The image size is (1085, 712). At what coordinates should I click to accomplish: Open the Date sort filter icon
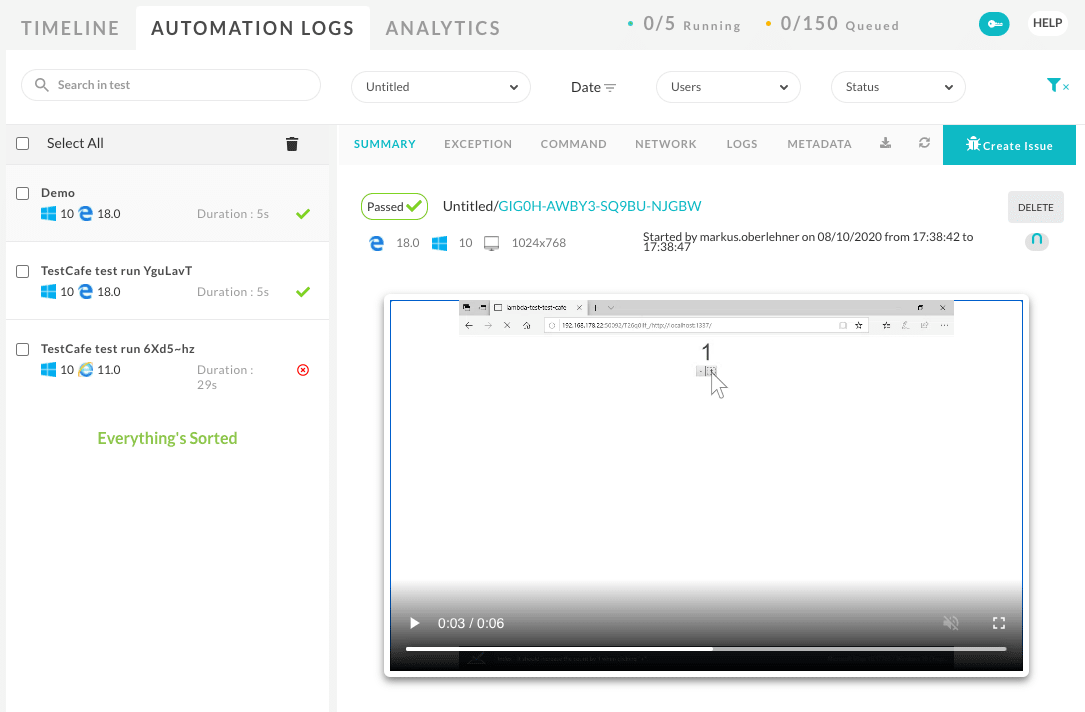pyautogui.click(x=610, y=88)
